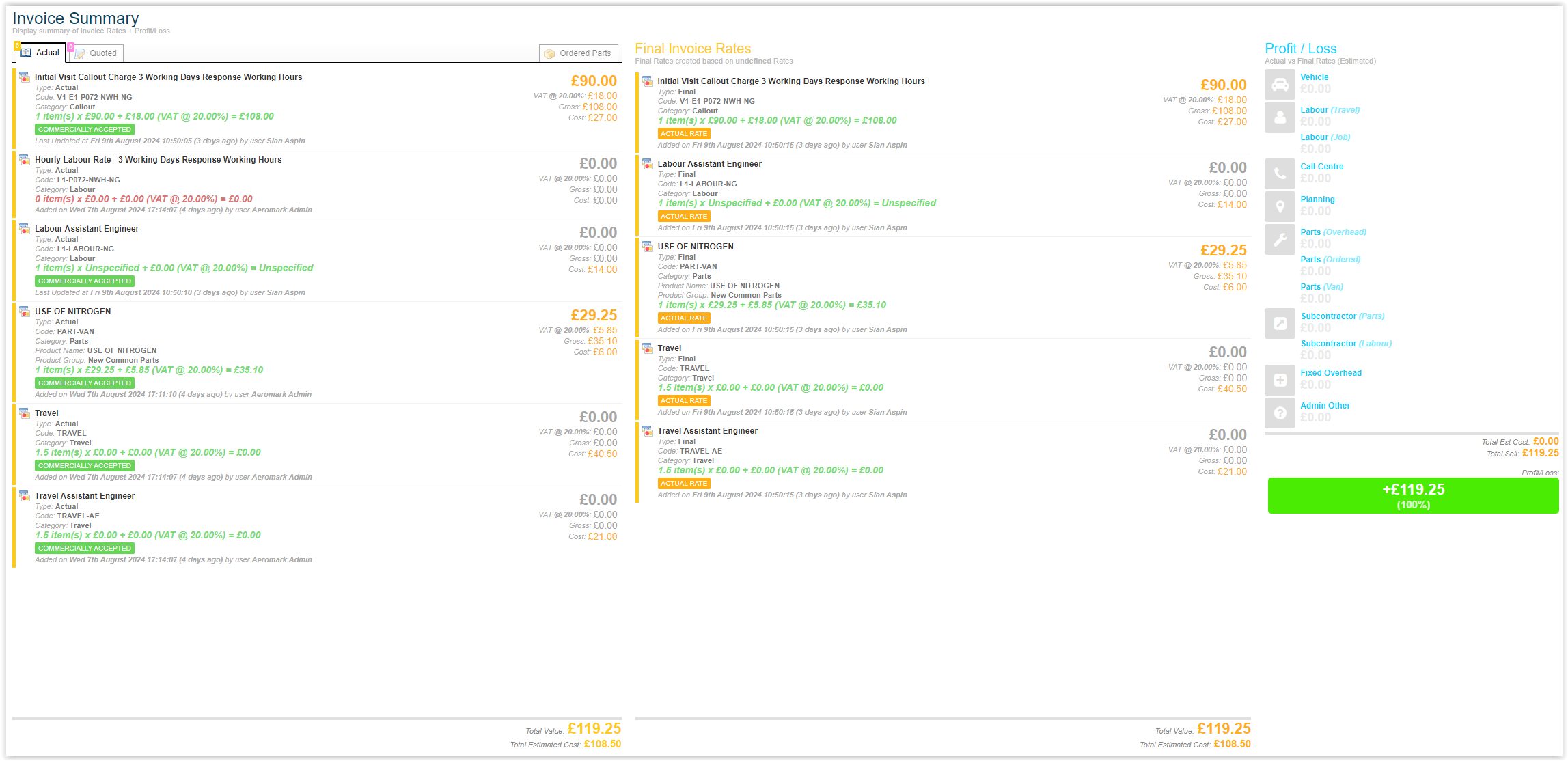Screen dimensions: 1568x761
Task: Click the Call Centre icon in Profit/Loss
Action: 1280,173
